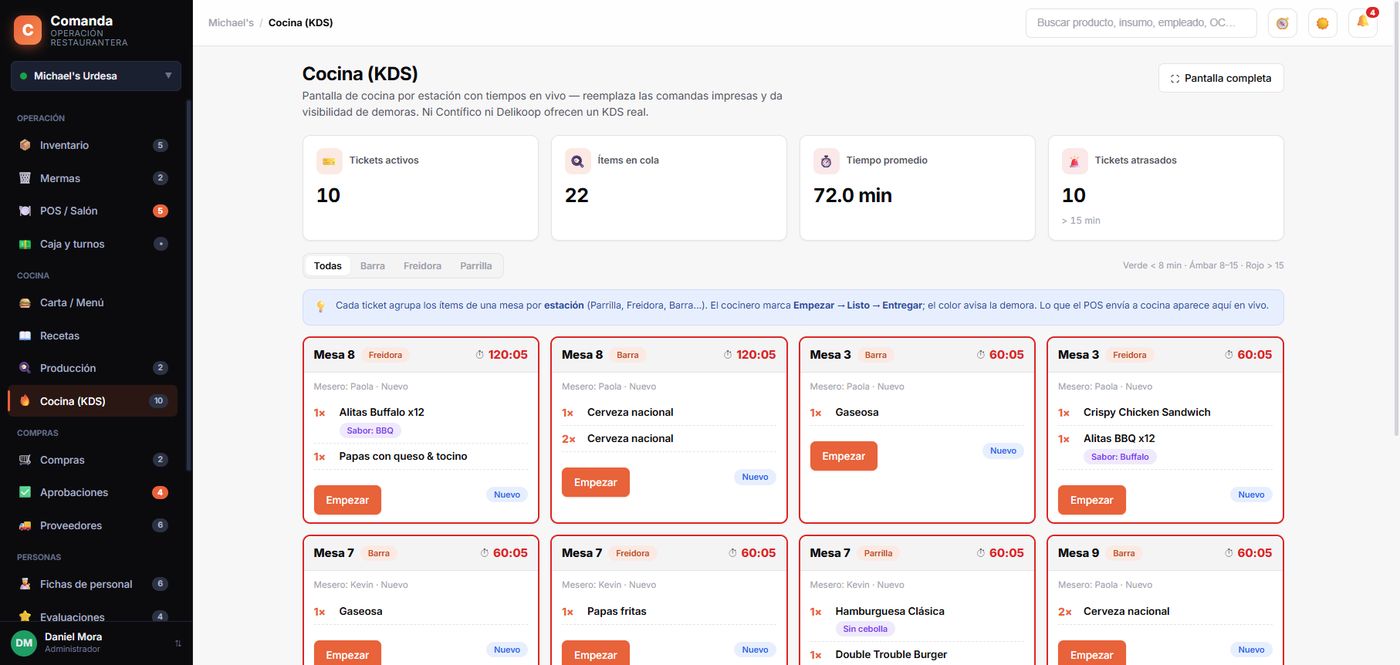
Task: Click the Daniel Mora DM avatar
Action: pos(24,643)
